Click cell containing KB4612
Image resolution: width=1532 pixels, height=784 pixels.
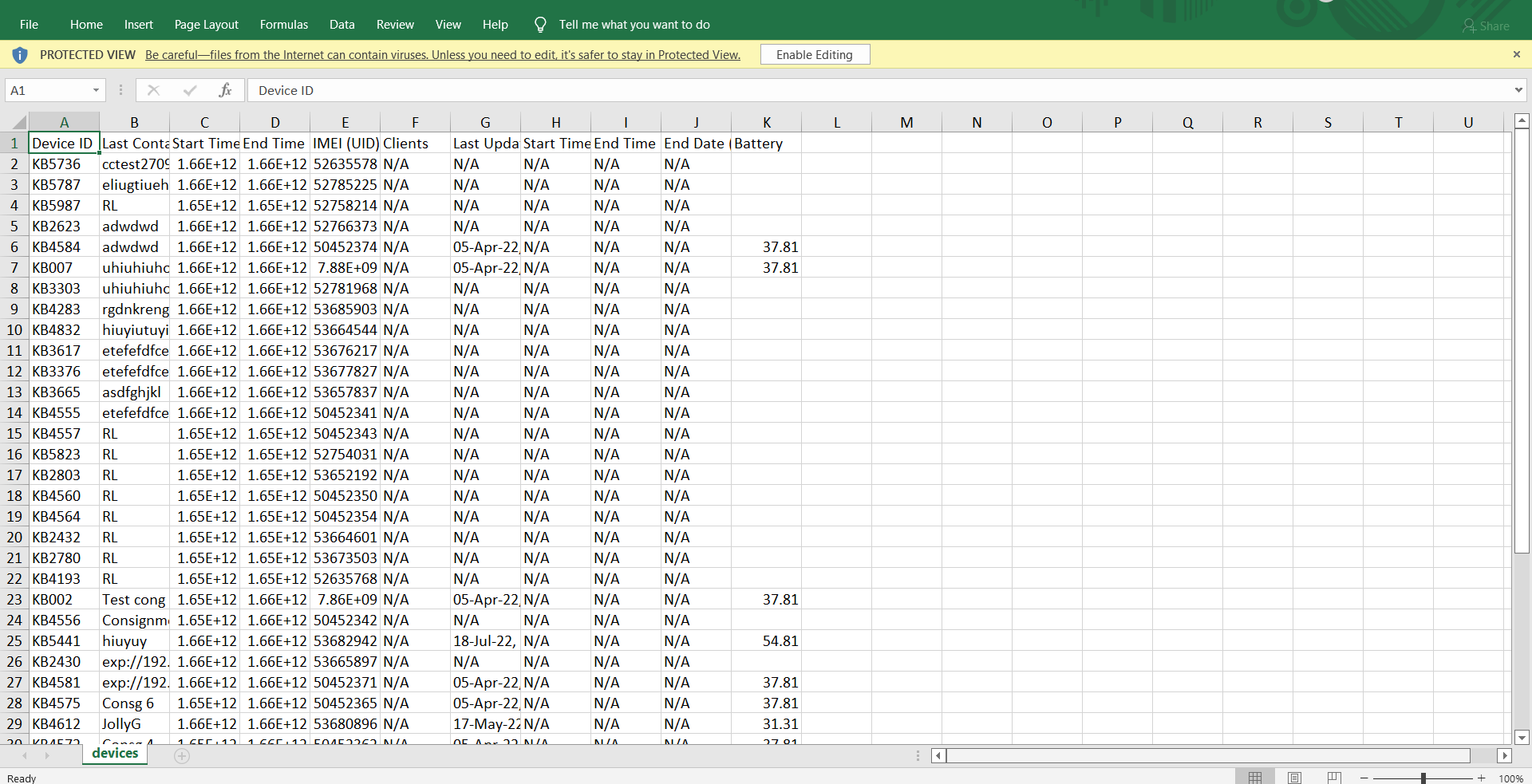coord(64,724)
